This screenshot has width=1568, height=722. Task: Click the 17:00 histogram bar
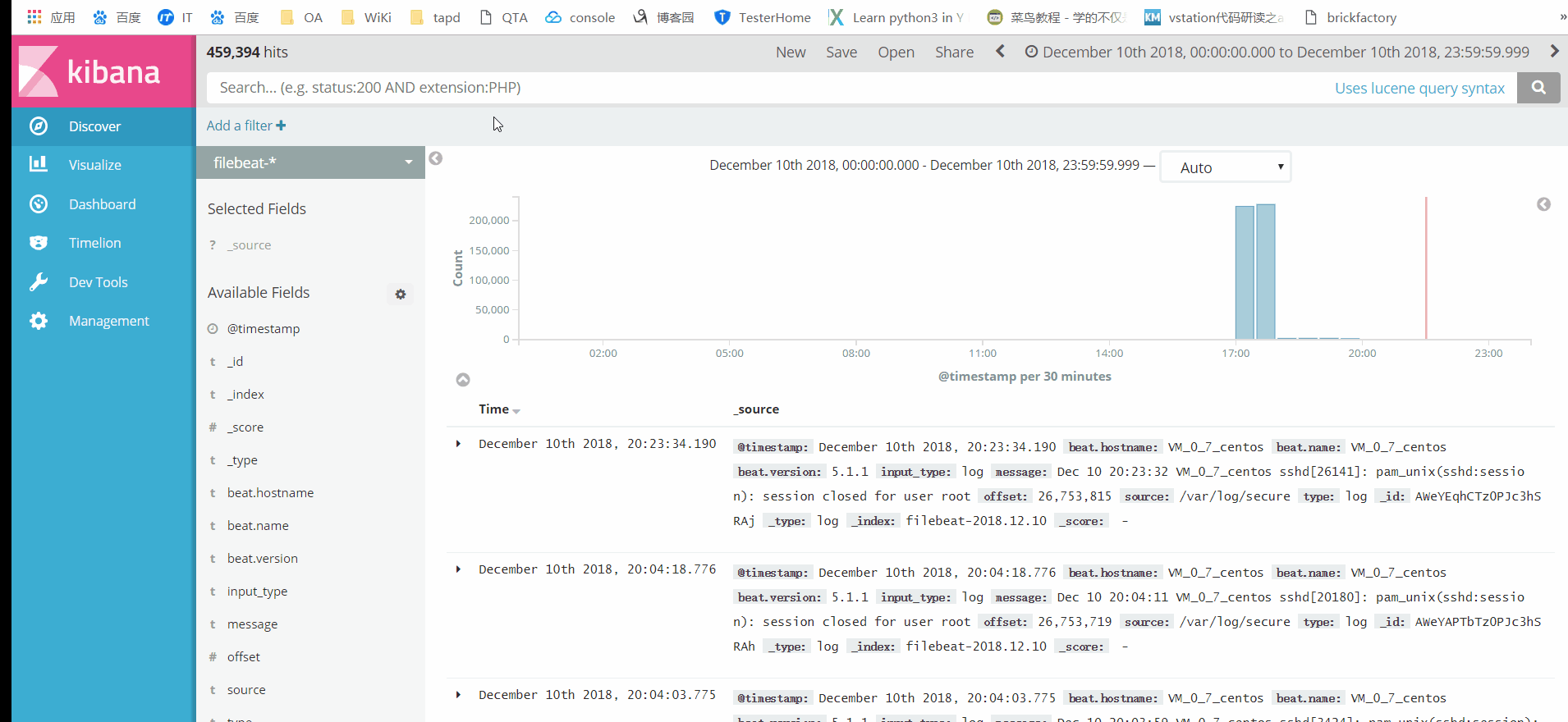point(1245,272)
